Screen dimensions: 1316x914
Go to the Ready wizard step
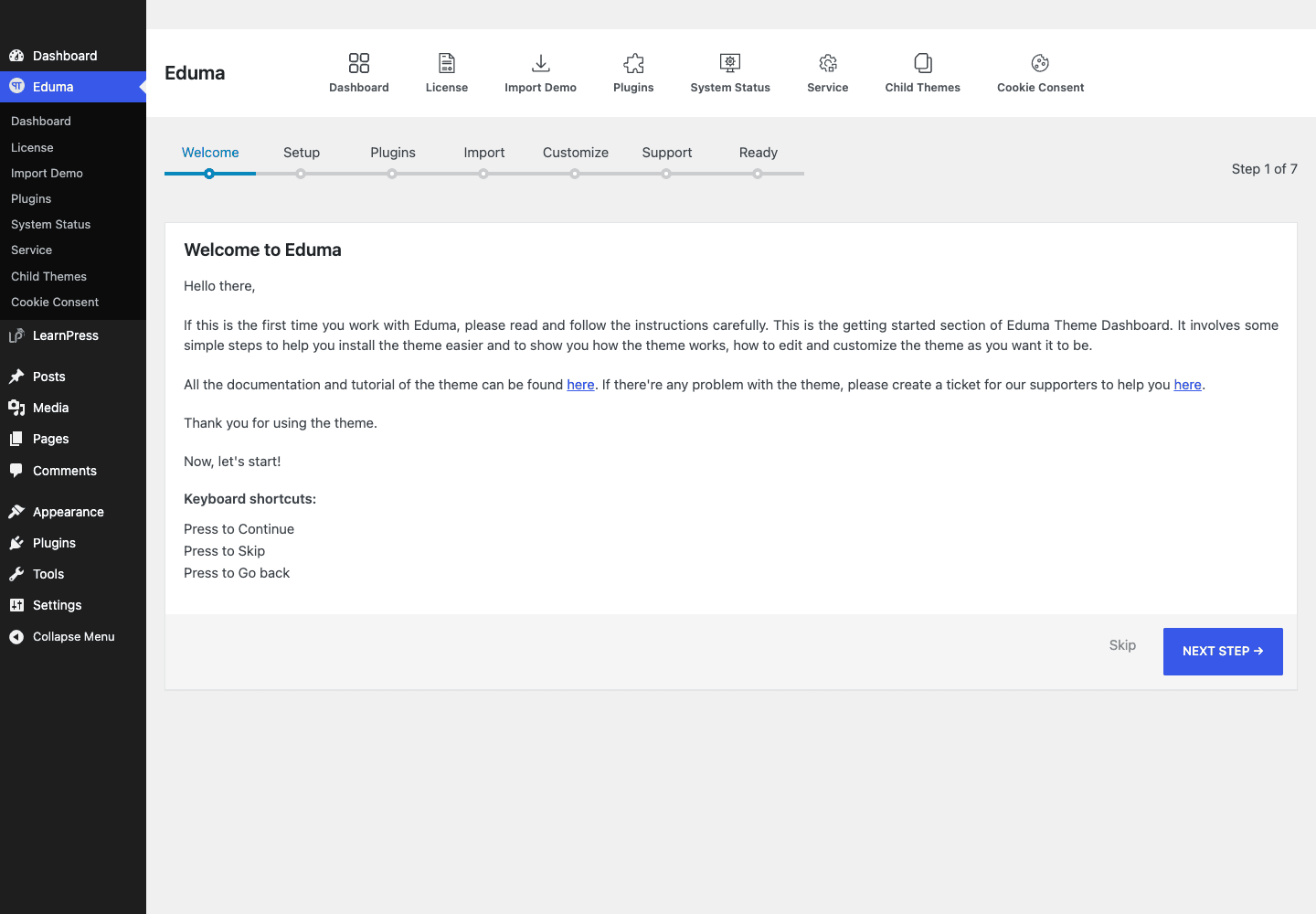pyautogui.click(x=759, y=153)
